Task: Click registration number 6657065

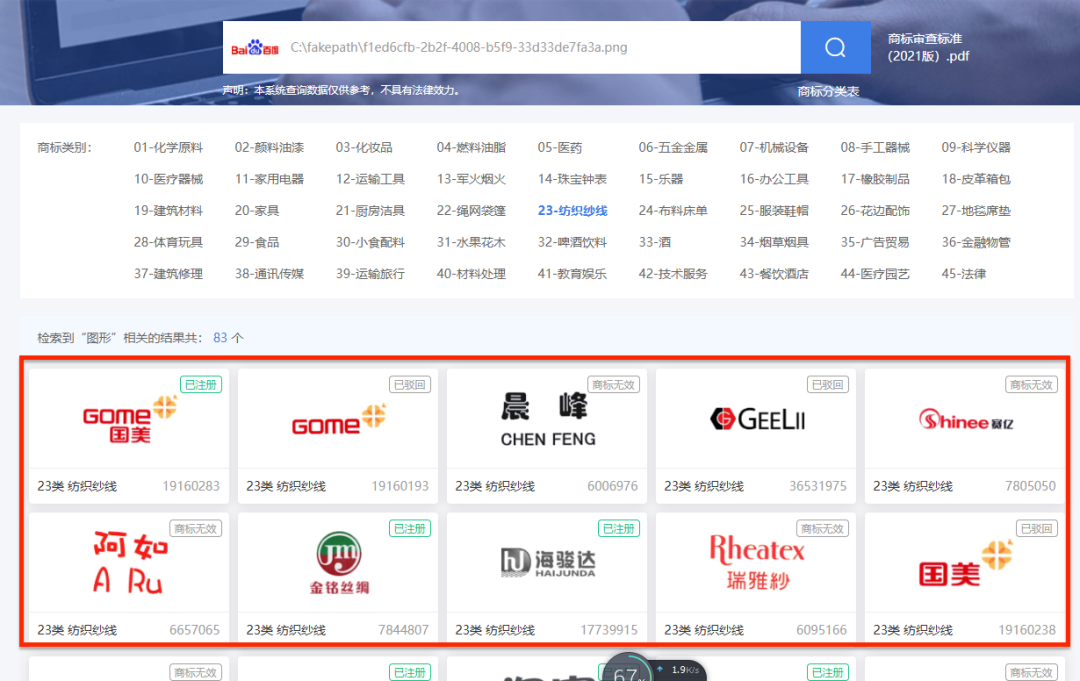Action: click(194, 630)
